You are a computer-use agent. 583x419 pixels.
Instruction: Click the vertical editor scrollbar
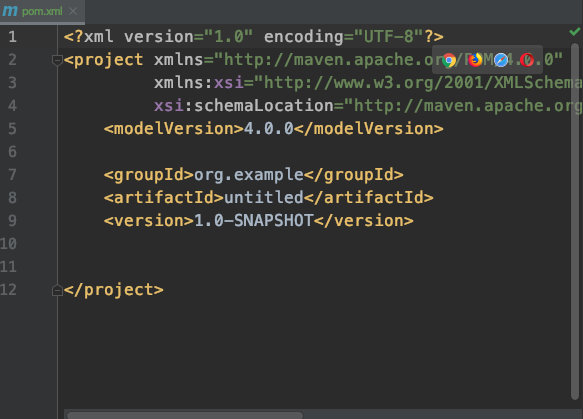(x=575, y=221)
